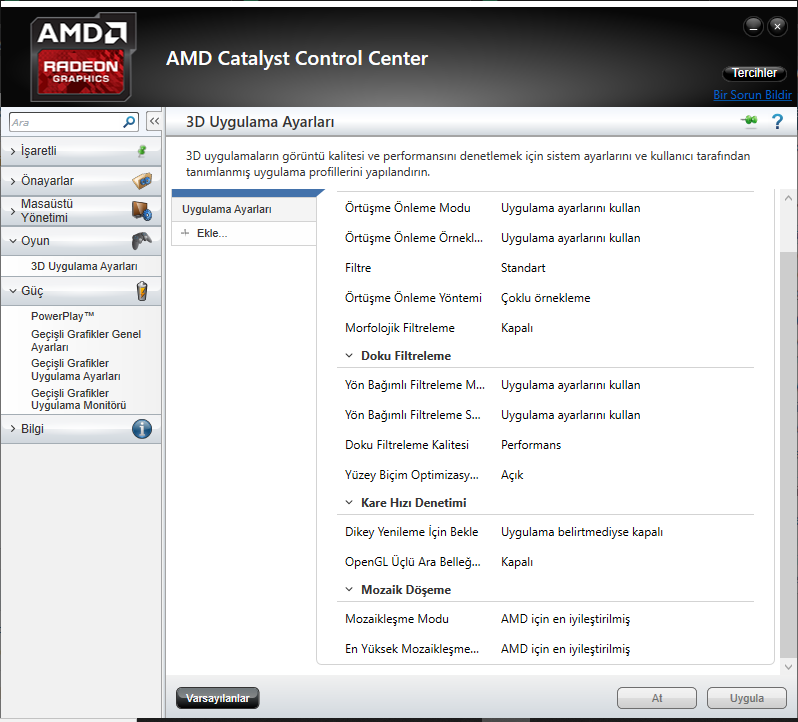Change Yüzey Biçim Optimizasy... value Açık

tap(512, 475)
